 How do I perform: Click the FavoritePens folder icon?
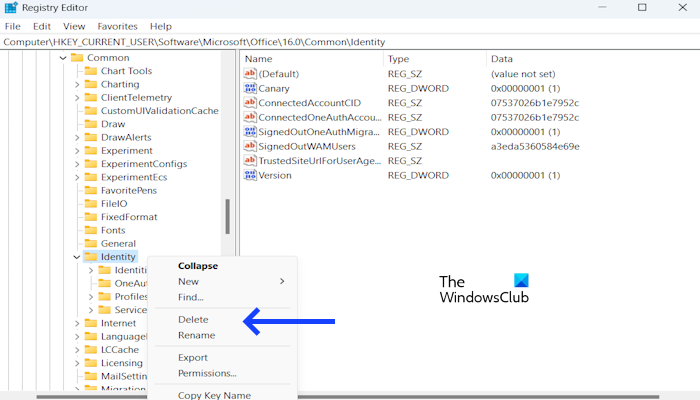coord(91,190)
